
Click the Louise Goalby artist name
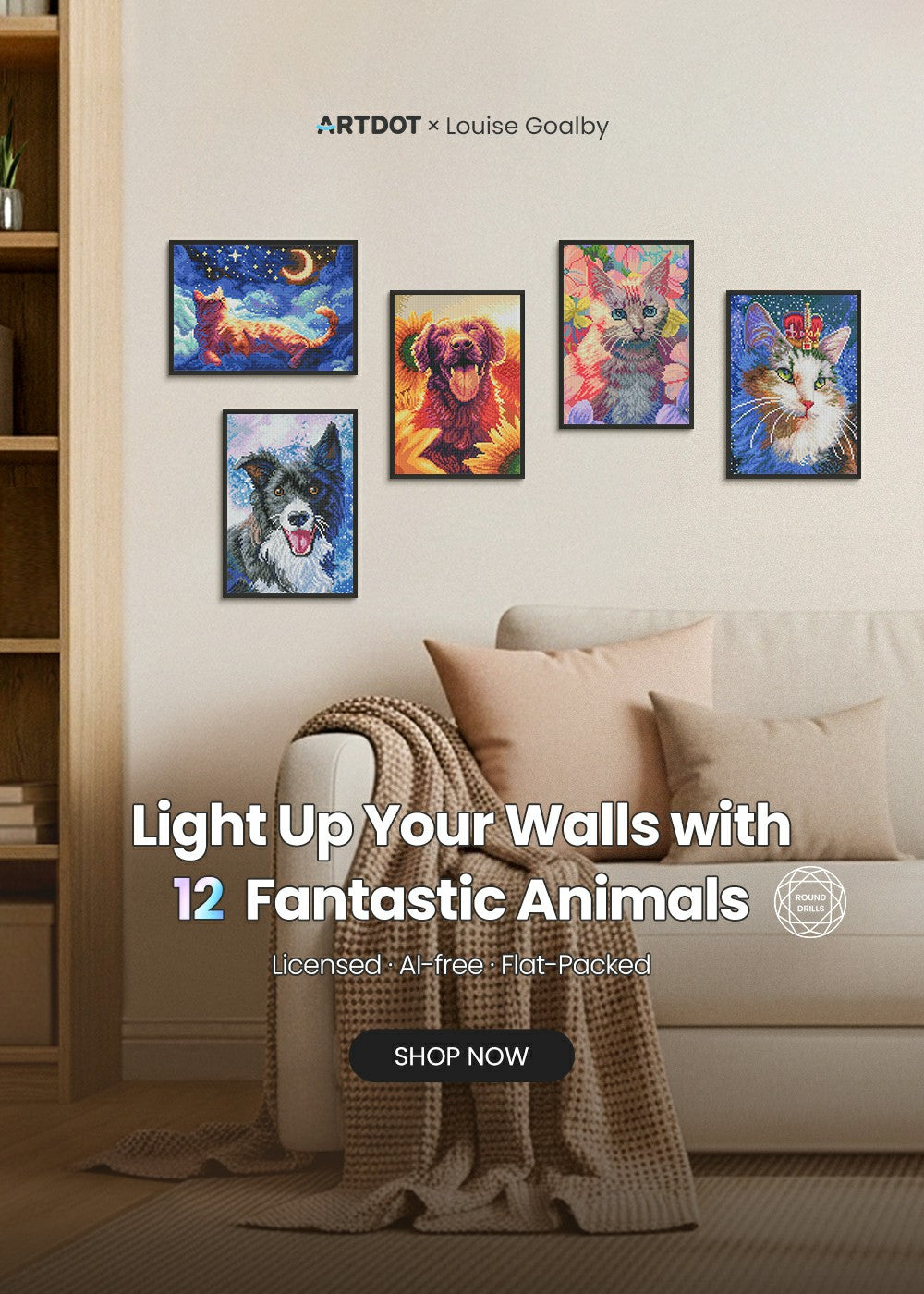(x=527, y=127)
